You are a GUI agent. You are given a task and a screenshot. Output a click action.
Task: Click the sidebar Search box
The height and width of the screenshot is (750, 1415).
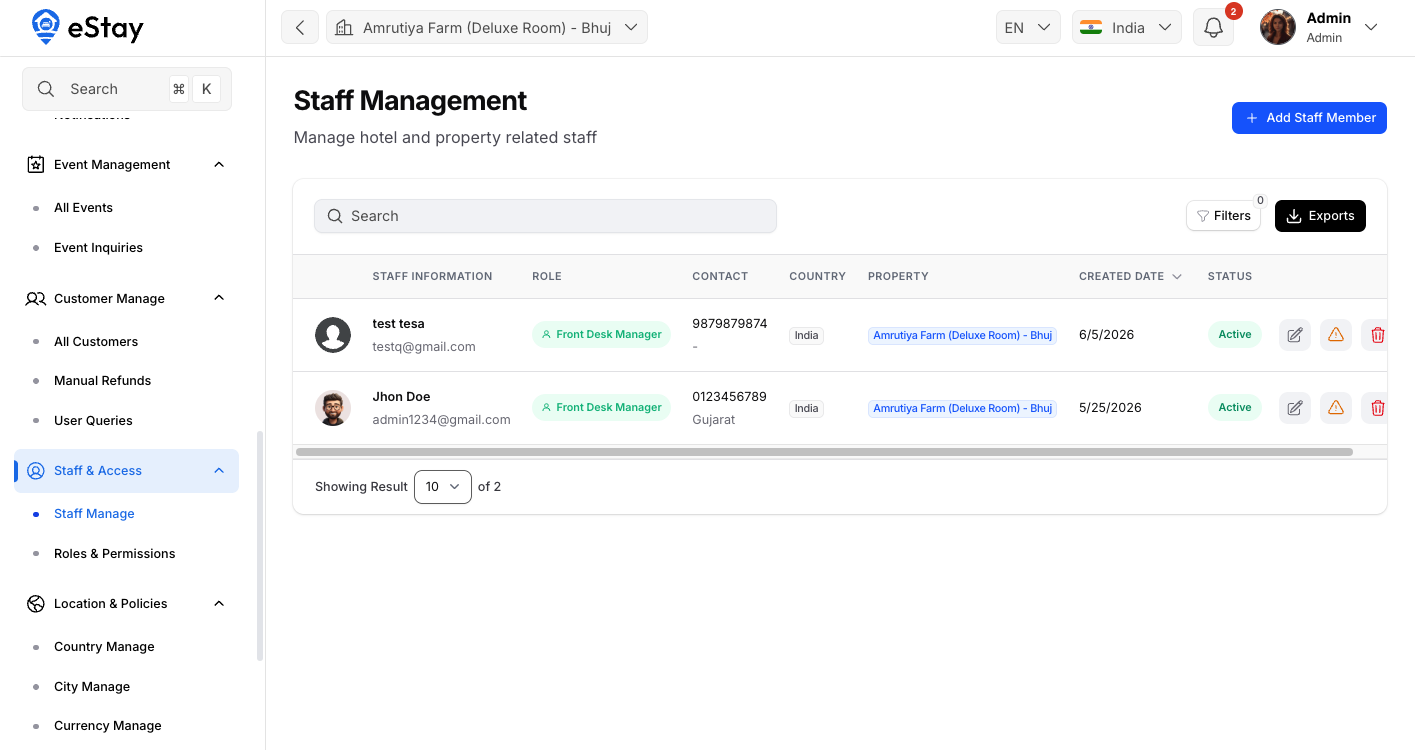coord(127,89)
